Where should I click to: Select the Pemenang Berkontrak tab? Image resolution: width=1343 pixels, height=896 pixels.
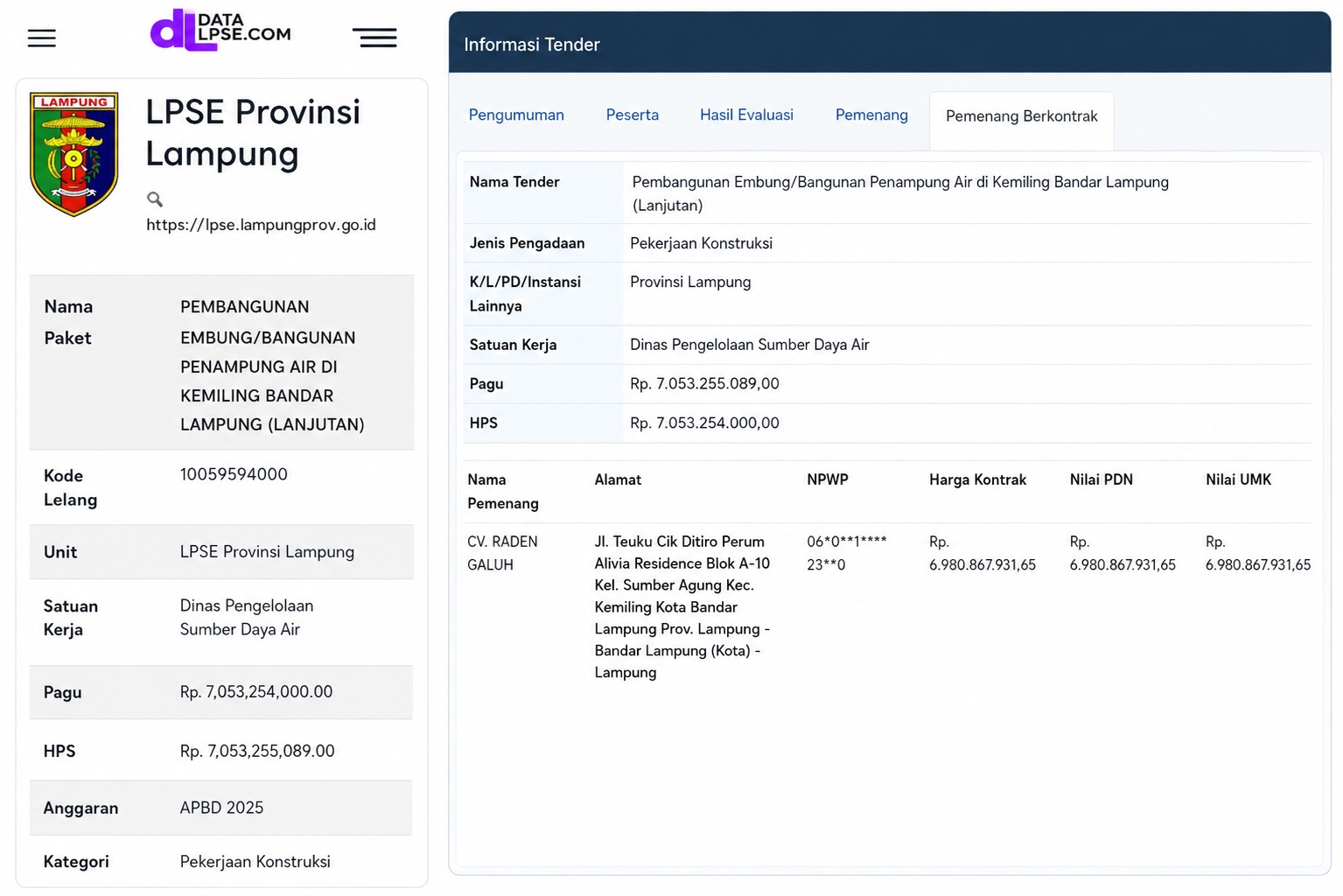tap(1021, 116)
